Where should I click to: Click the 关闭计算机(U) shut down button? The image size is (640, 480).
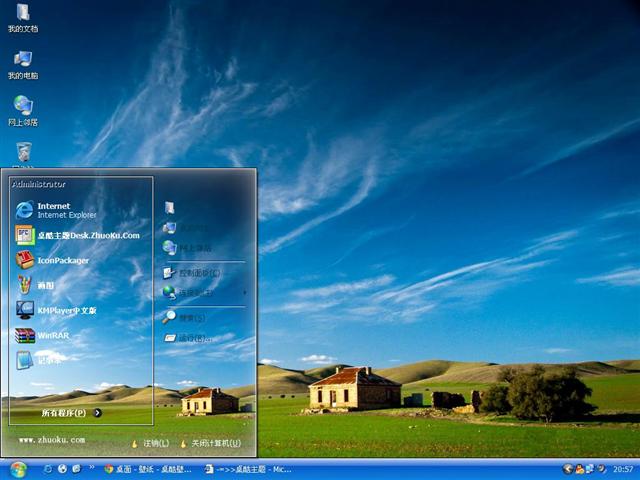(211, 444)
